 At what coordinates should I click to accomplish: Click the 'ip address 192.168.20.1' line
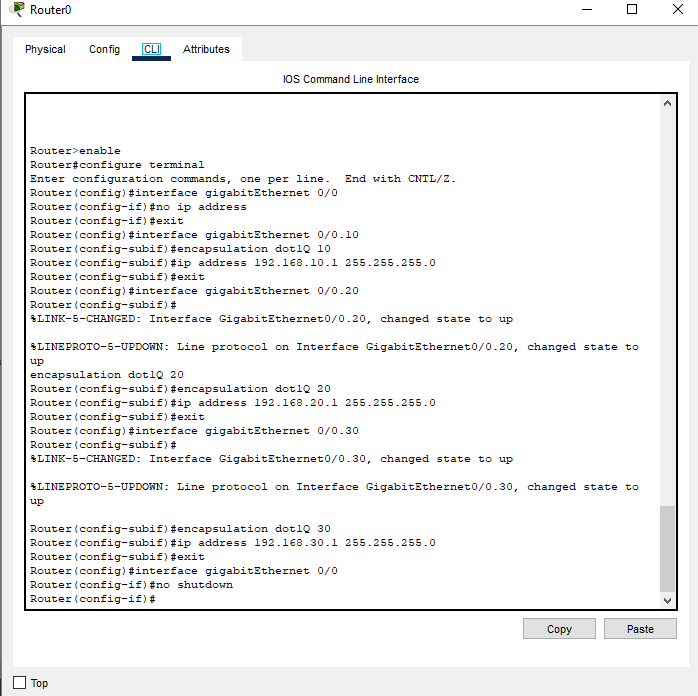(x=233, y=403)
